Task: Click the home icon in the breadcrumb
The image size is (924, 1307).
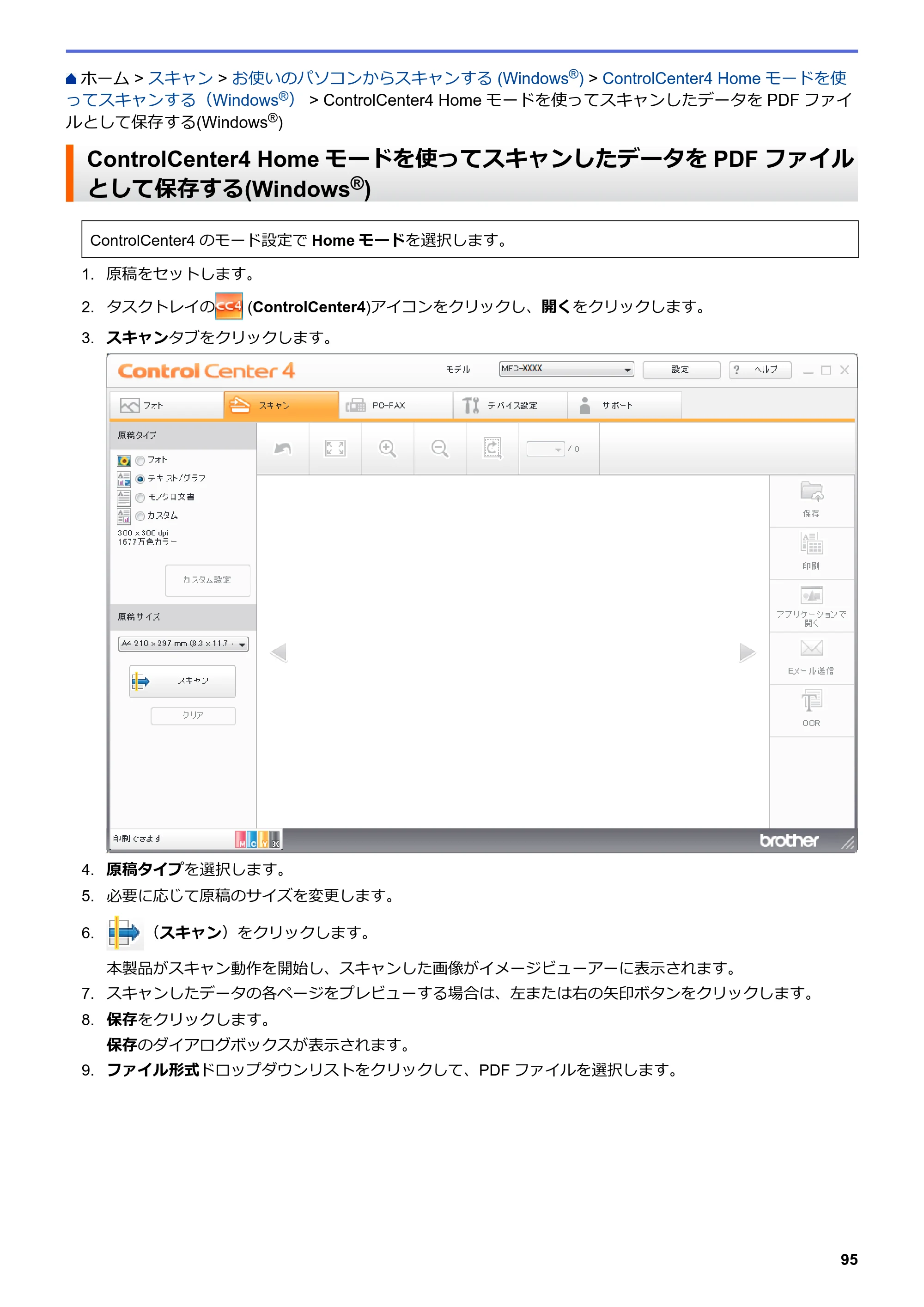Action: click(71, 79)
